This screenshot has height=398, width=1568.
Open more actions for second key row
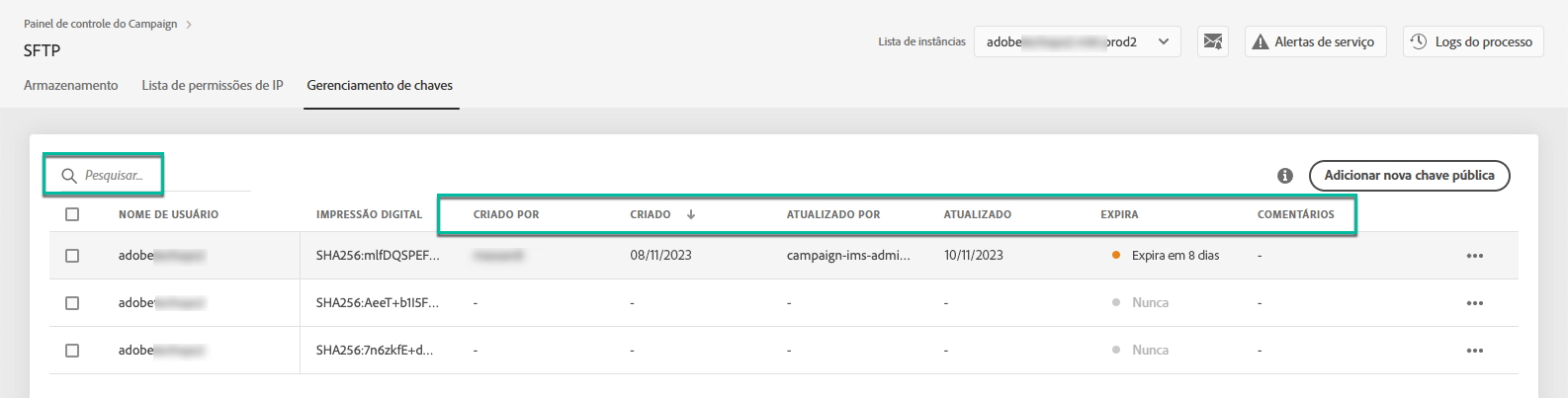tap(1474, 303)
